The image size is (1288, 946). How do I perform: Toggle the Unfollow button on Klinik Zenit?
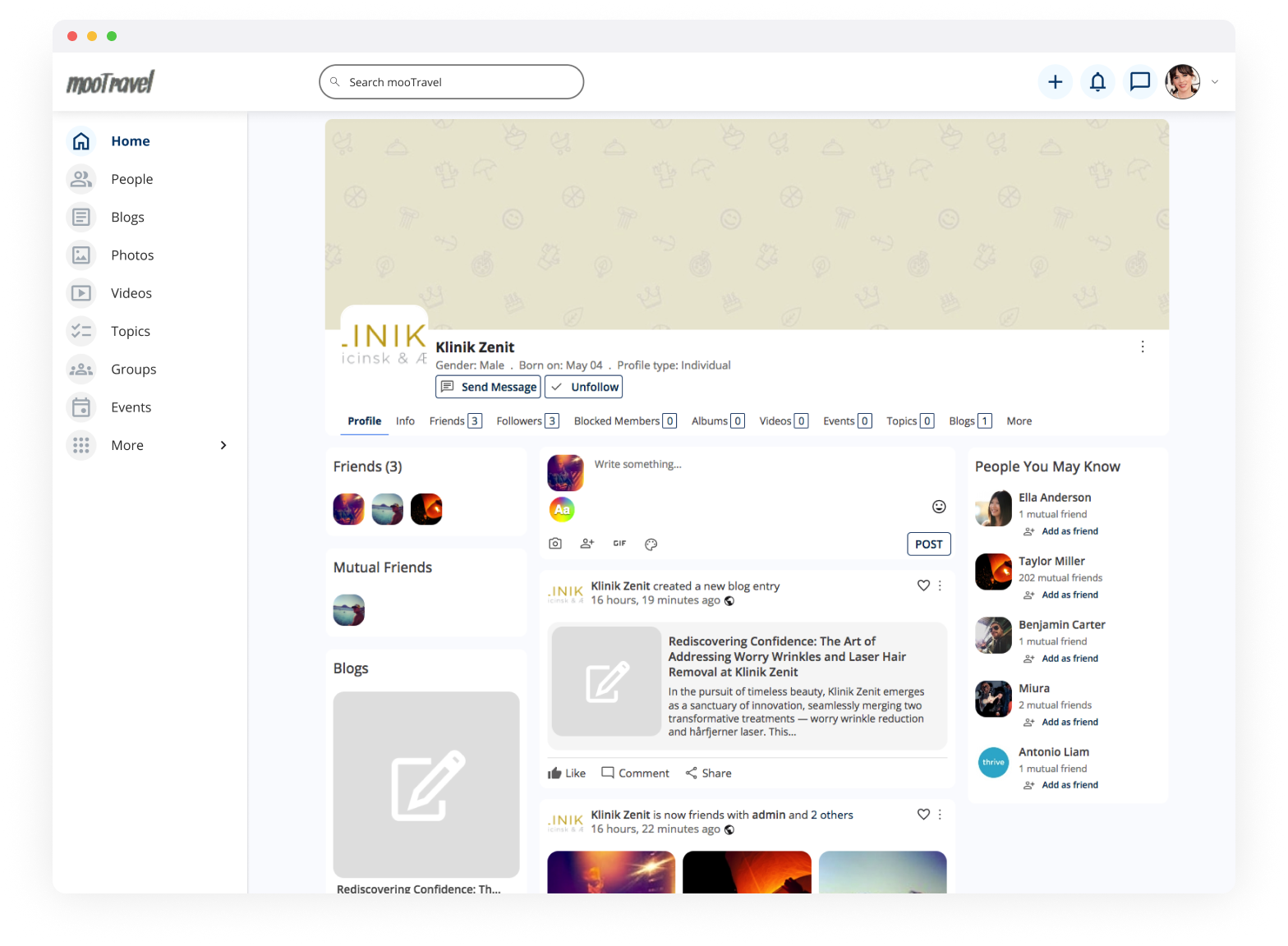click(584, 387)
